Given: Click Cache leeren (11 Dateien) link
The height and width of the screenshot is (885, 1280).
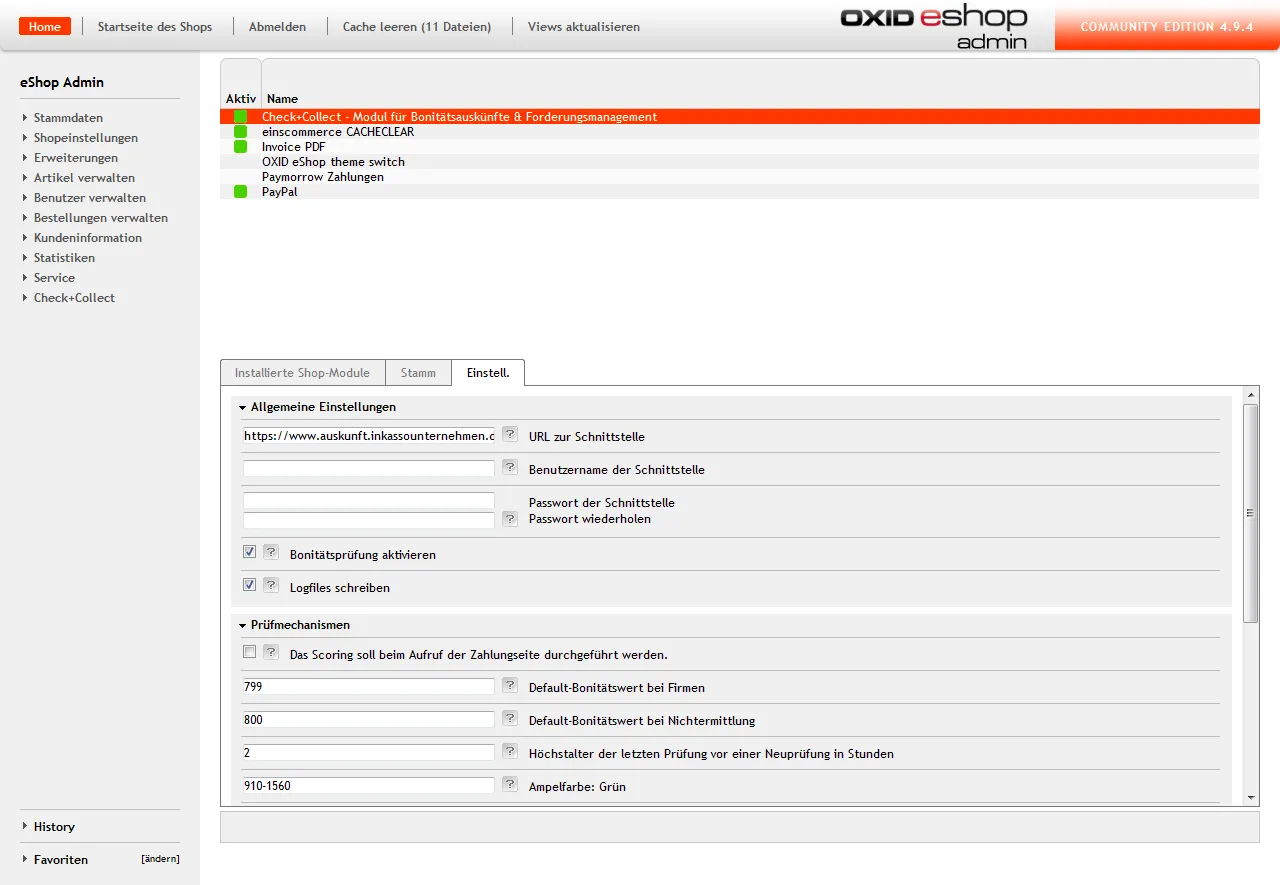Looking at the screenshot, I should 416,27.
